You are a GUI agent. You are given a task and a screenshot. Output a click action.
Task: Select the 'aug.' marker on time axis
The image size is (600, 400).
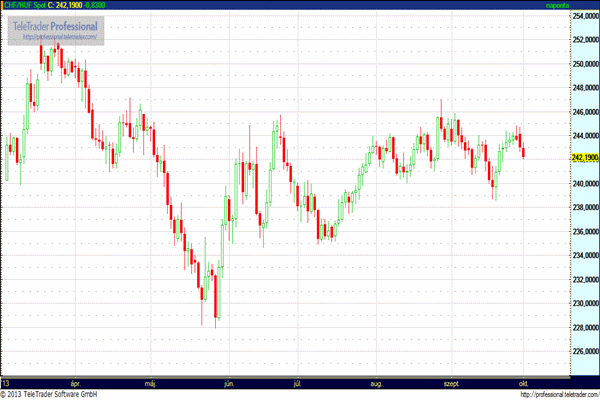click(376, 382)
